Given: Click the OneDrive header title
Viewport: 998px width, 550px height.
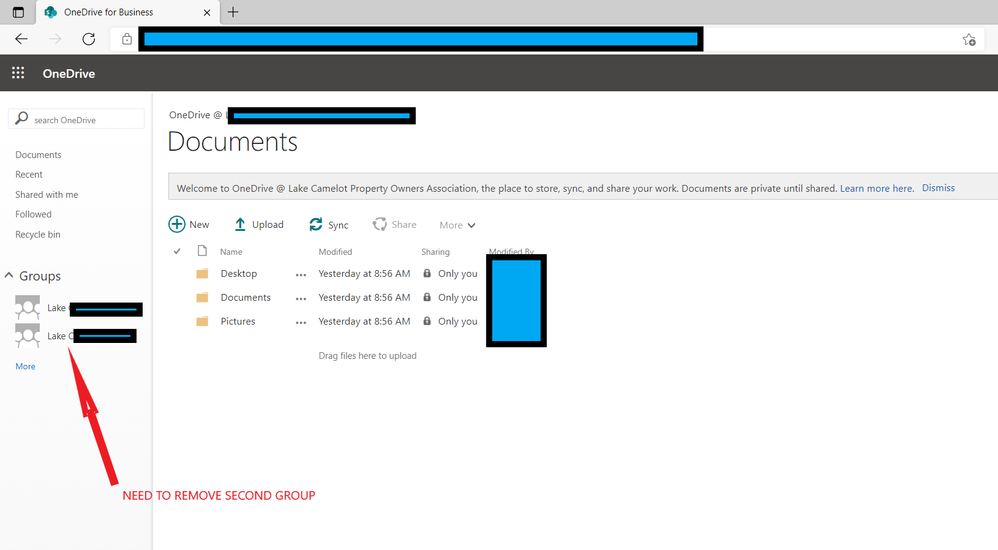Looking at the screenshot, I should (x=69, y=74).
